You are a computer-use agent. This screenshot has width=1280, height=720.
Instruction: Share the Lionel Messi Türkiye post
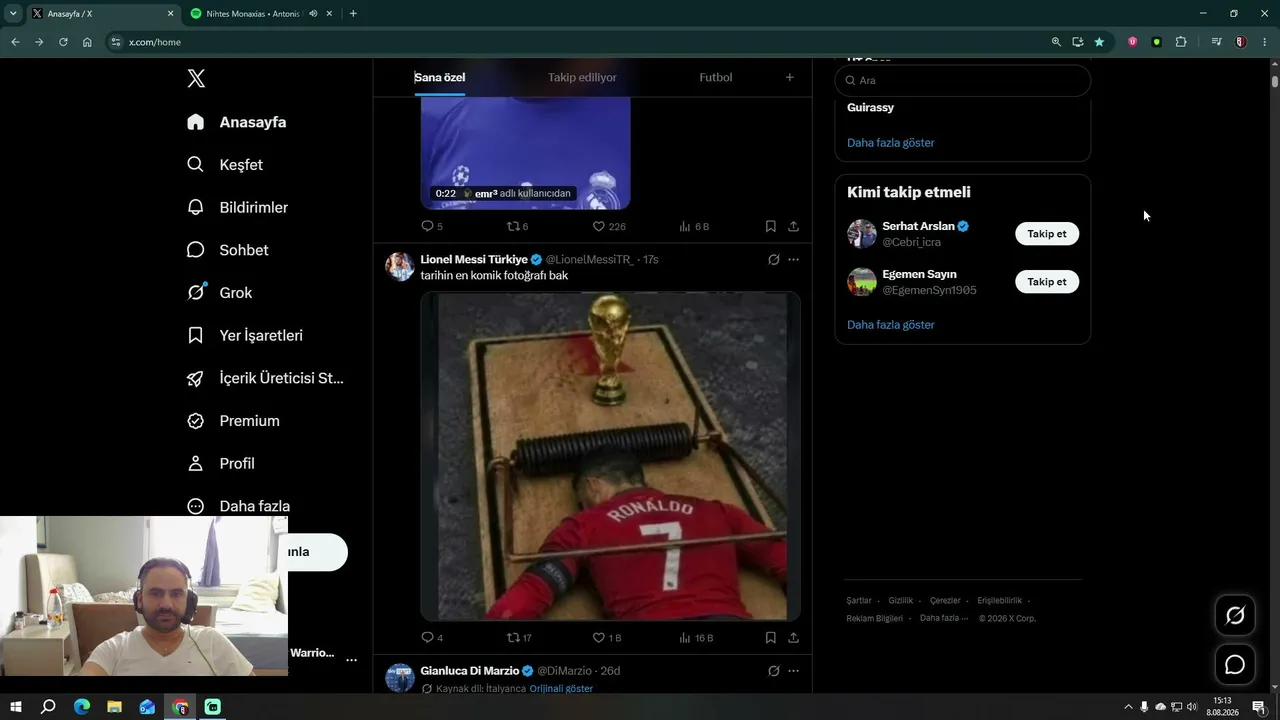tap(793, 637)
